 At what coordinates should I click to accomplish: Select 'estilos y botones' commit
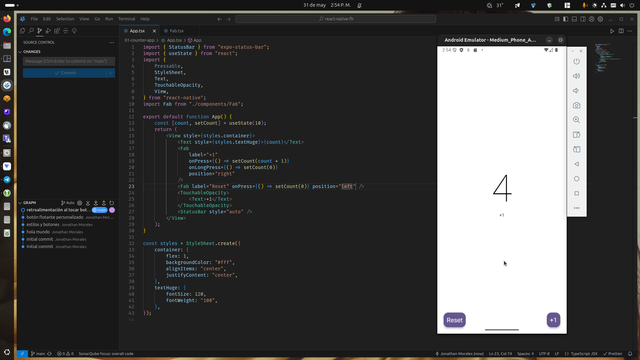43,225
